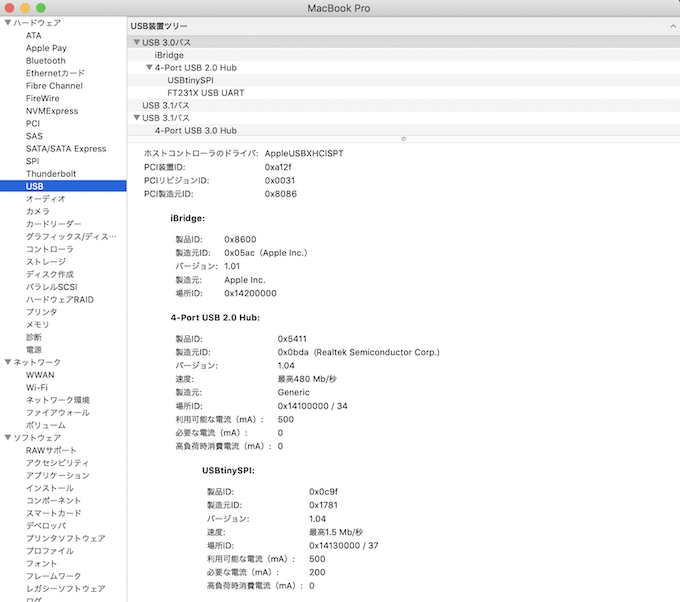Select Apple Pay in the sidebar
Image resolution: width=680 pixels, height=602 pixels.
(x=46, y=48)
